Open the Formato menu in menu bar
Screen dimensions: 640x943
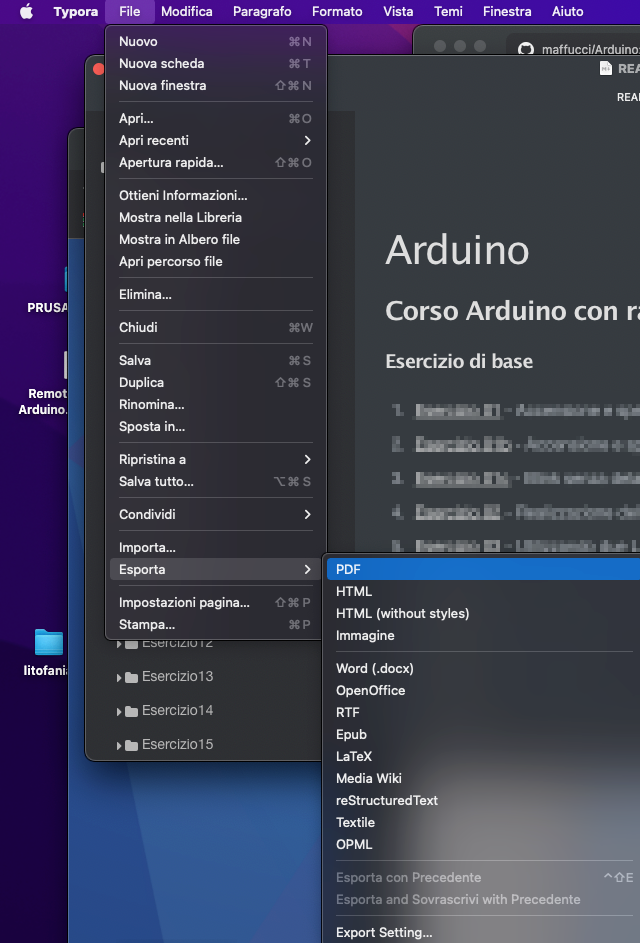337,12
